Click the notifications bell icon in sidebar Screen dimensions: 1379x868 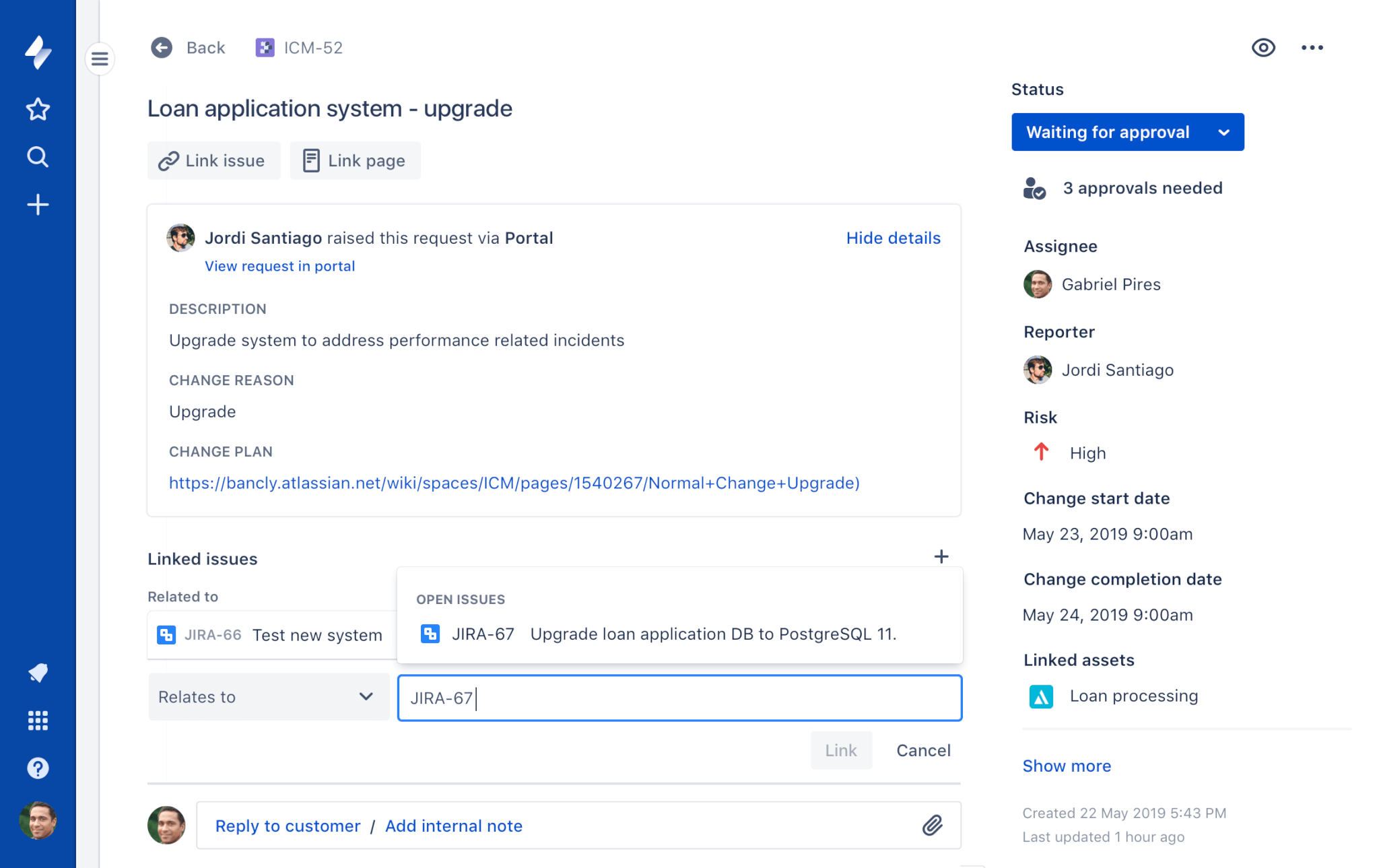point(38,671)
